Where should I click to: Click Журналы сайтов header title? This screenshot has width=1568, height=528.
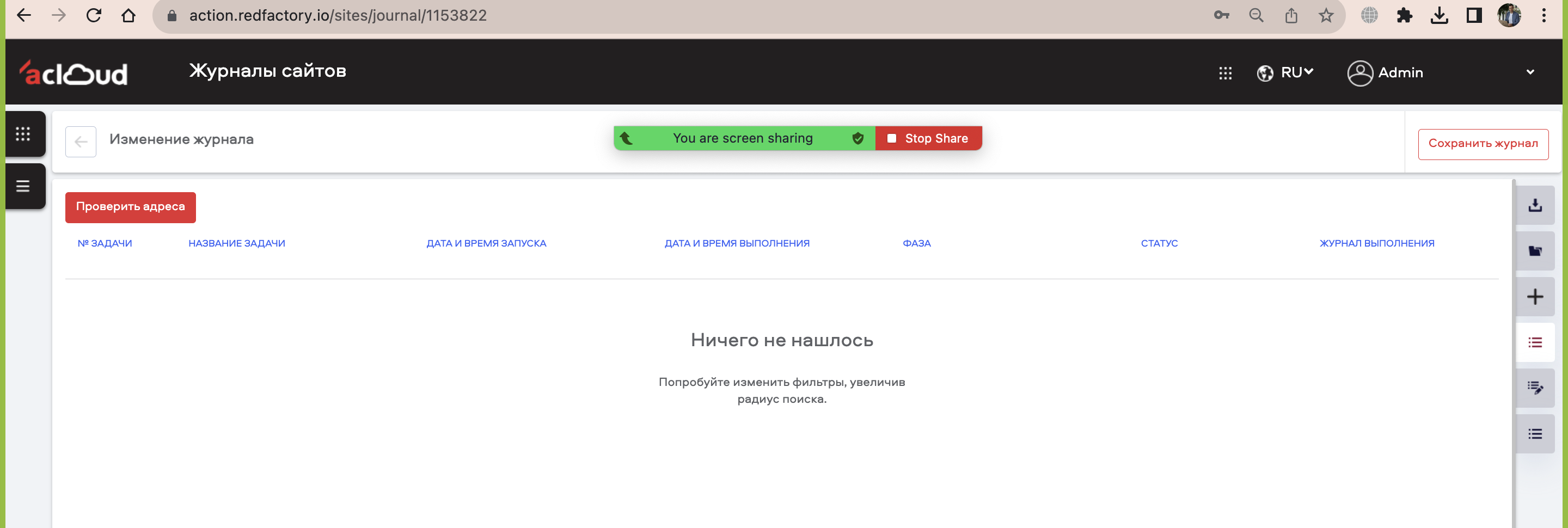click(267, 71)
